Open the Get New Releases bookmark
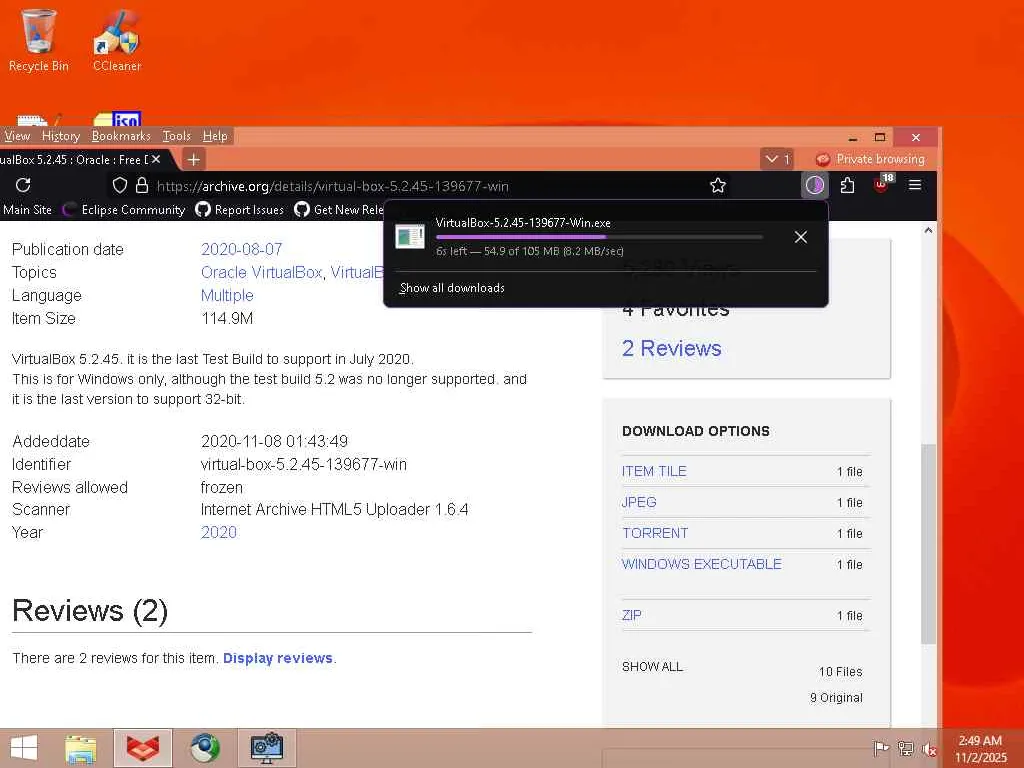Viewport: 1024px width, 768px height. pyautogui.click(x=339, y=210)
